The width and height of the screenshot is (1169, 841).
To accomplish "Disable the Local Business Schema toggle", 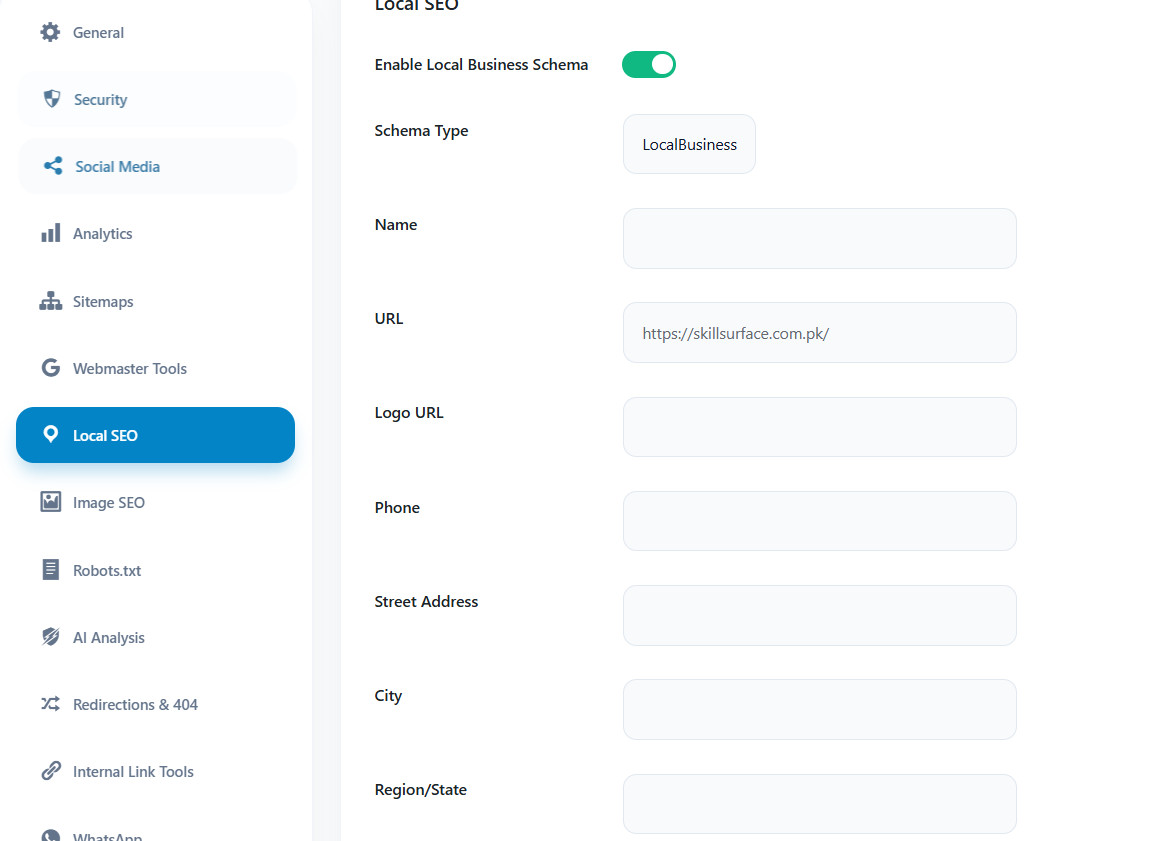I will coord(649,64).
